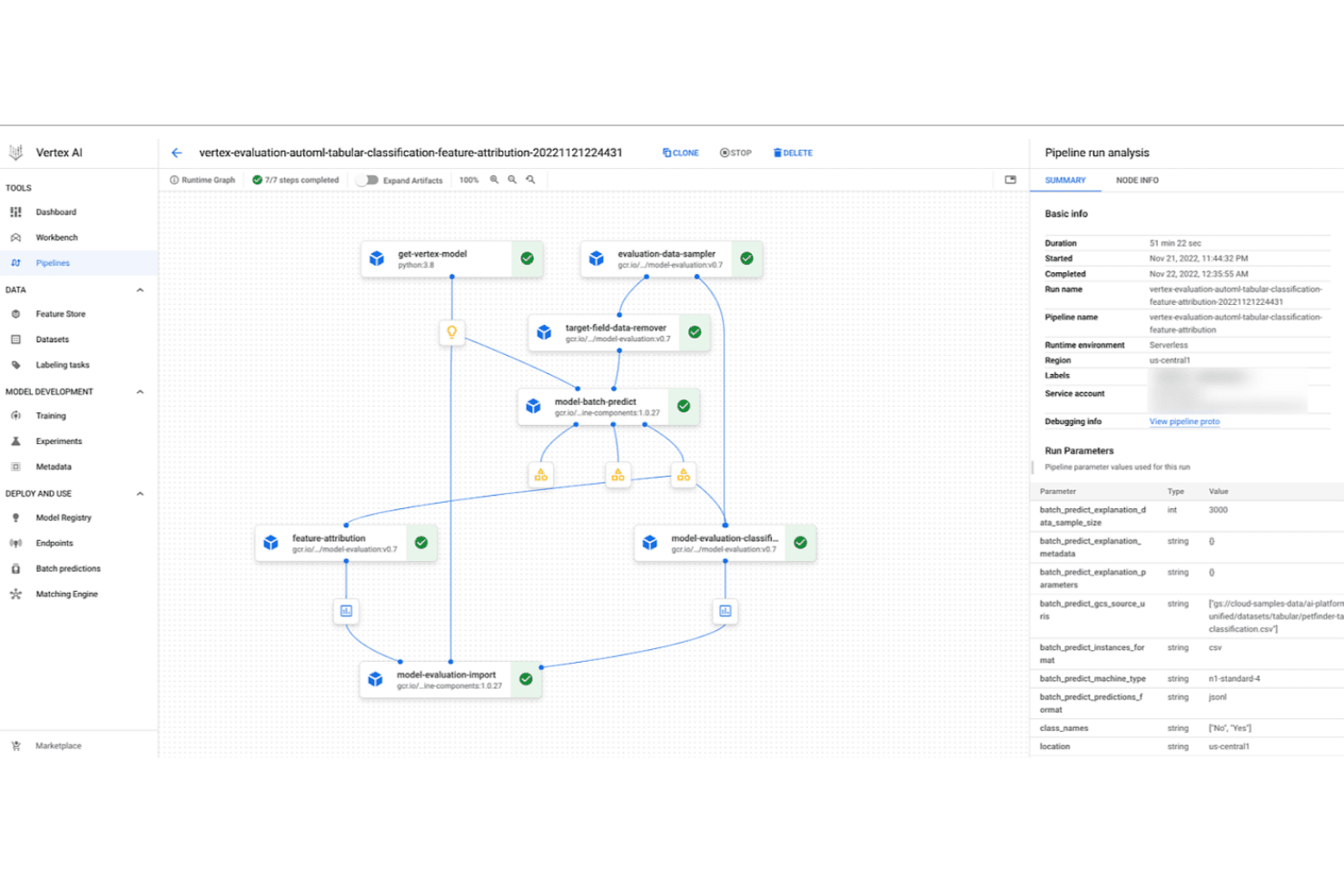Collapse the MODEL DEVELOPMENT section
This screenshot has width=1344, height=896.
140,391
